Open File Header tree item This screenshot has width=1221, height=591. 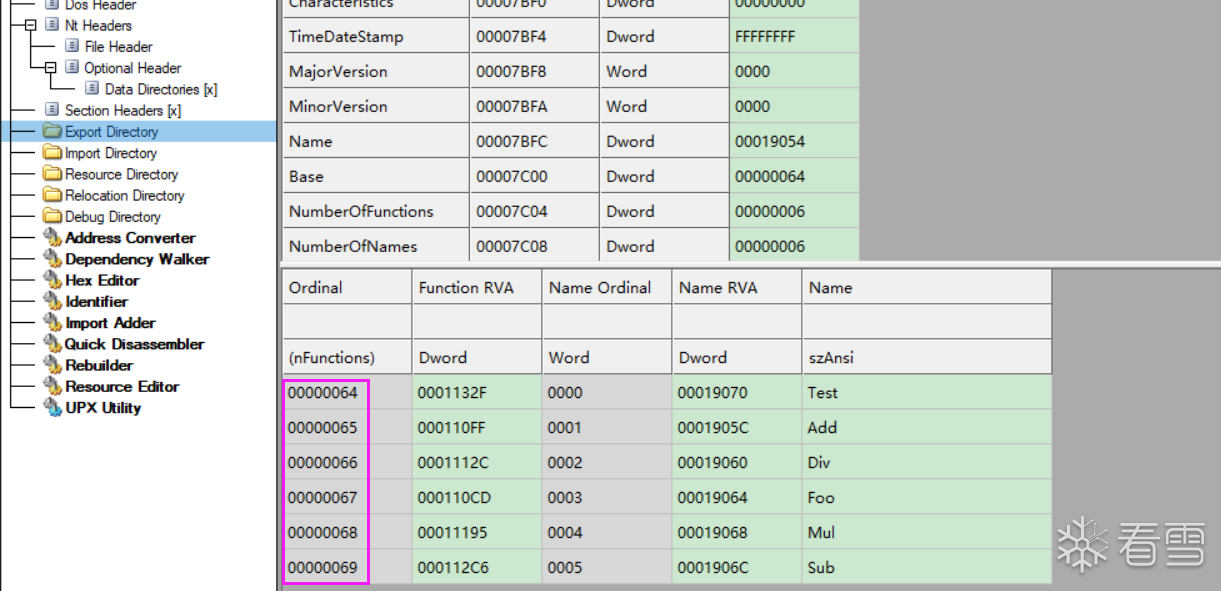click(118, 46)
